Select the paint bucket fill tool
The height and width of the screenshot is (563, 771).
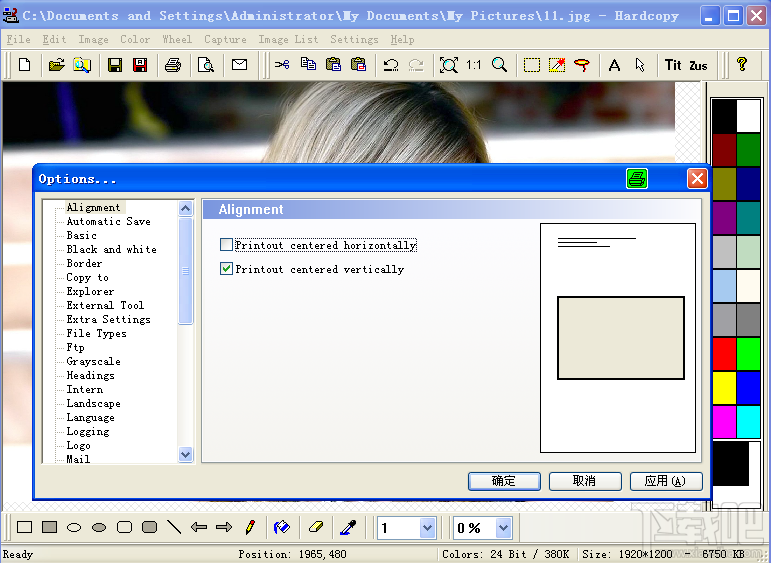[x=281, y=527]
